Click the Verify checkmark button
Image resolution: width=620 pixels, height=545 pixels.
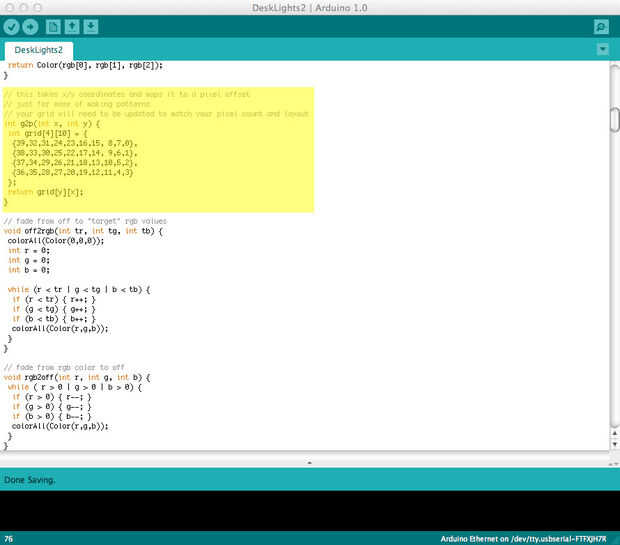click(11, 27)
